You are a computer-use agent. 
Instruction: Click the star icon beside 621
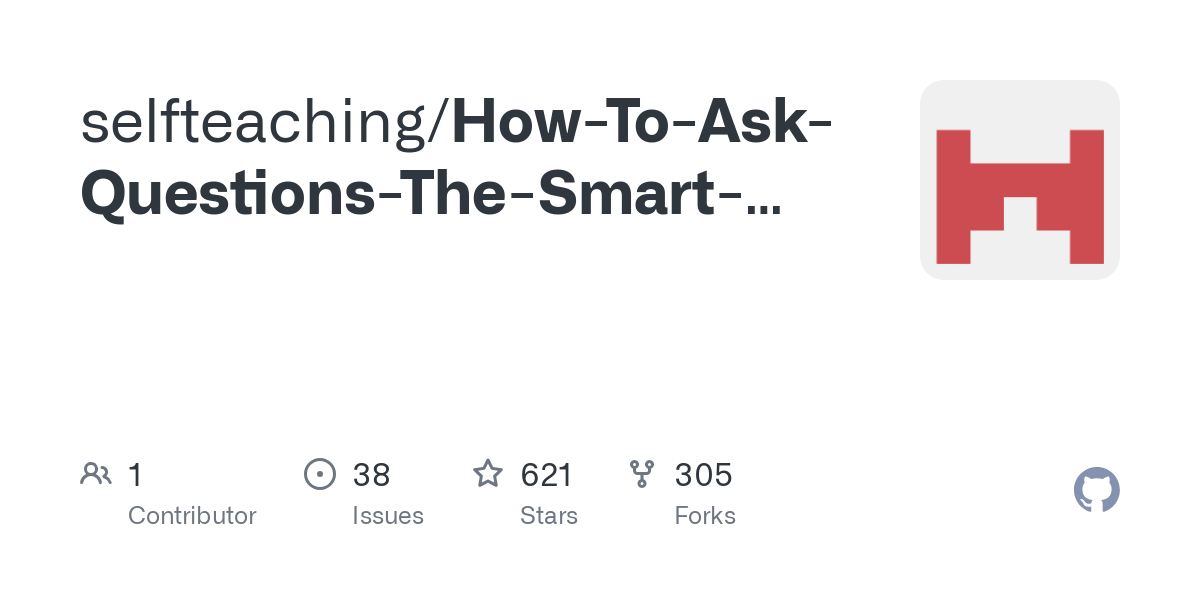click(x=488, y=474)
